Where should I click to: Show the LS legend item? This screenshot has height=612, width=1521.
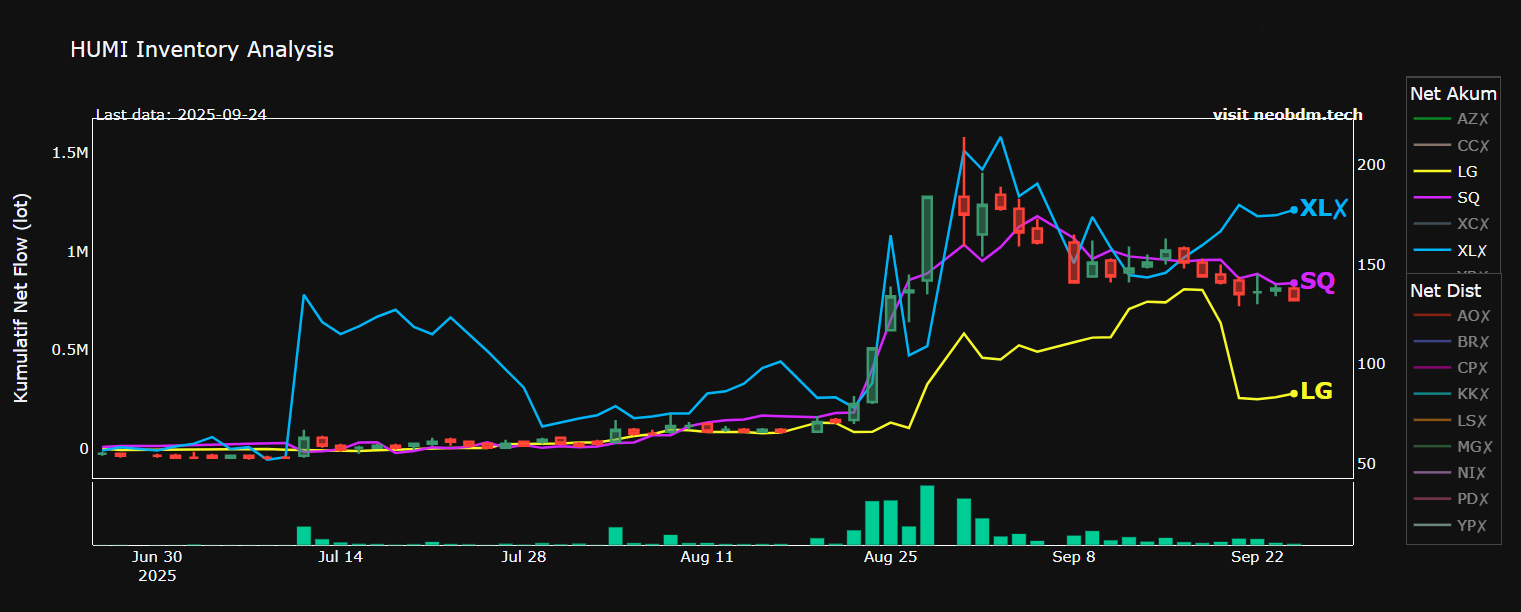pyautogui.click(x=1472, y=421)
